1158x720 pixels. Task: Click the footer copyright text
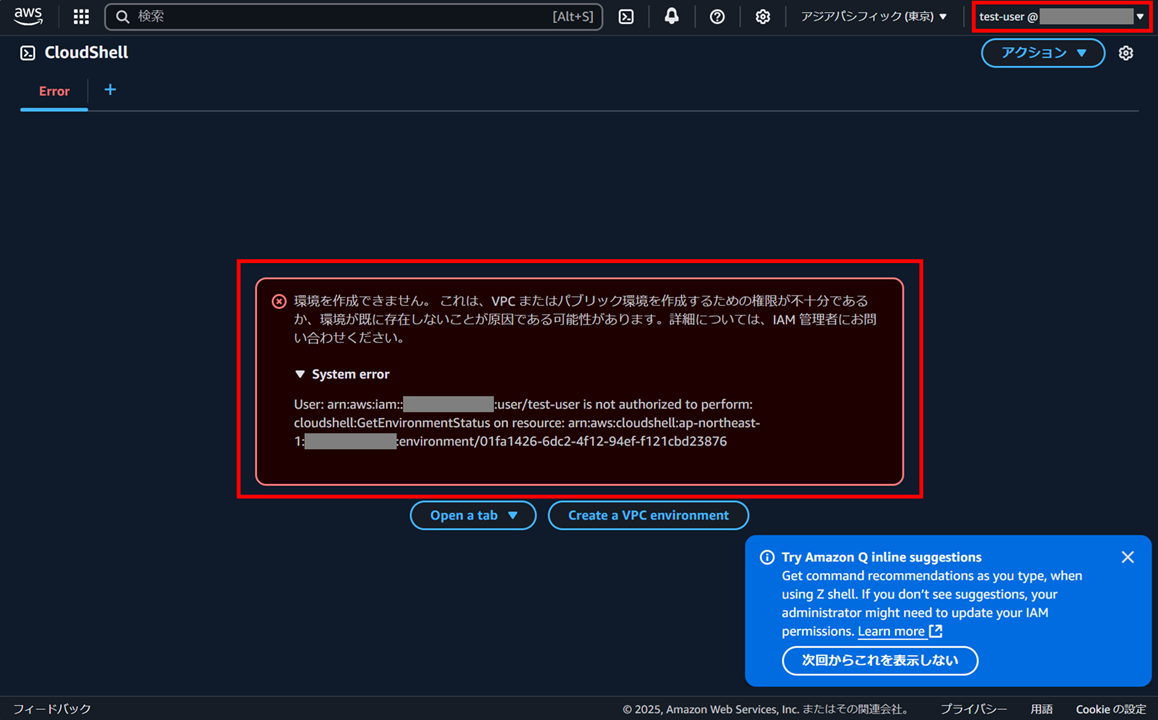coord(767,709)
